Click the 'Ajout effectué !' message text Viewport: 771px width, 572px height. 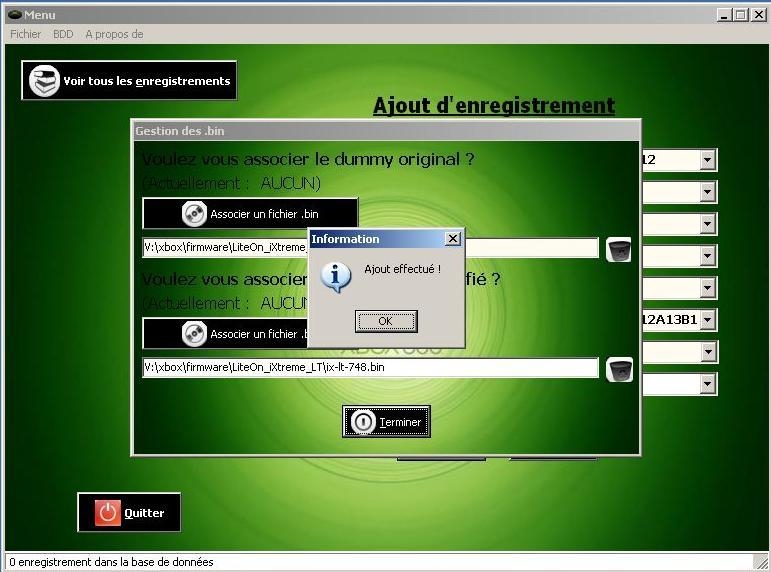(x=403, y=269)
